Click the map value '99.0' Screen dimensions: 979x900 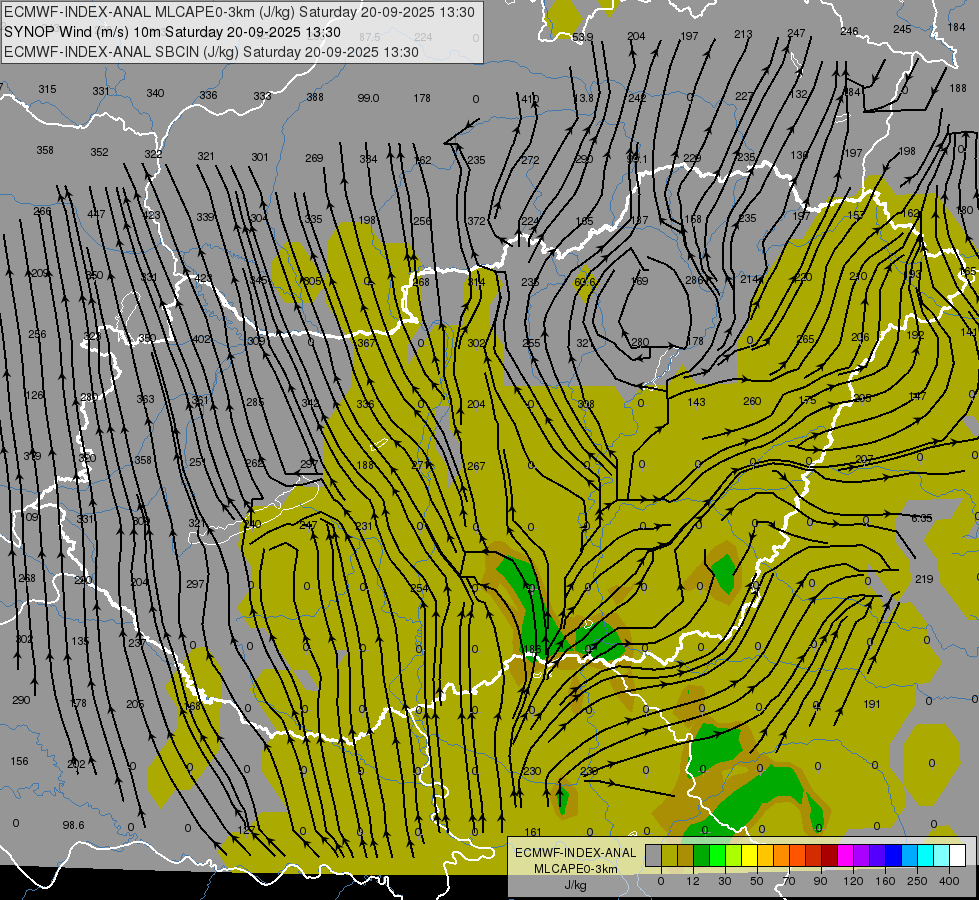(x=368, y=98)
